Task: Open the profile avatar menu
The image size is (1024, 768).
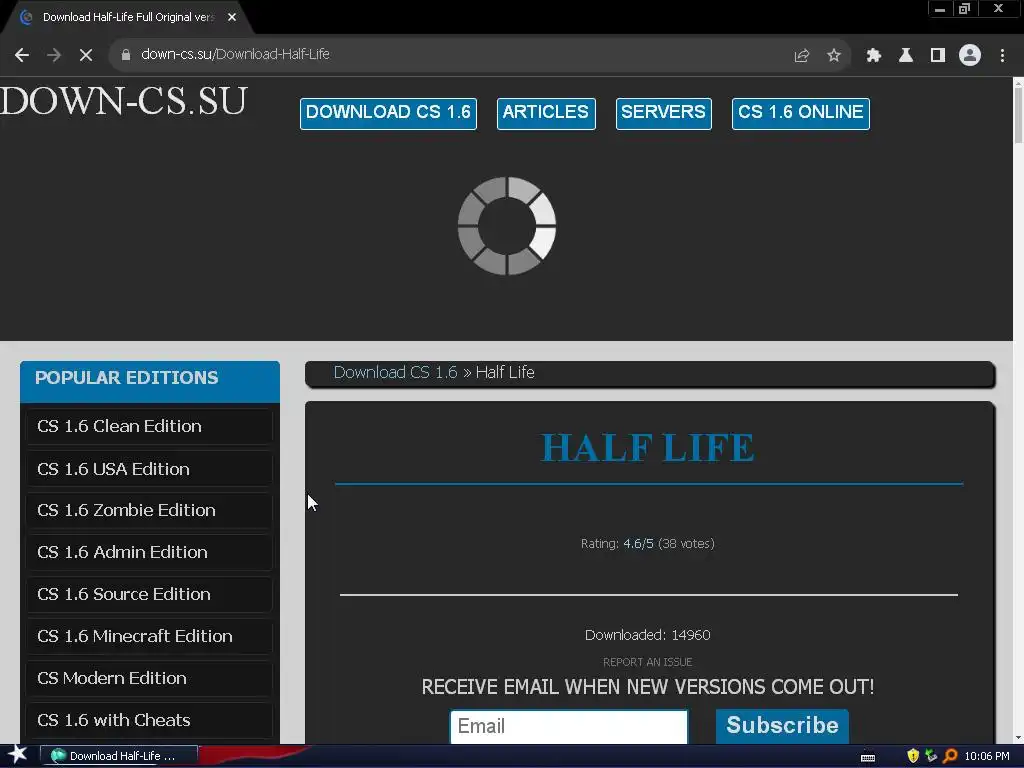Action: click(x=970, y=56)
